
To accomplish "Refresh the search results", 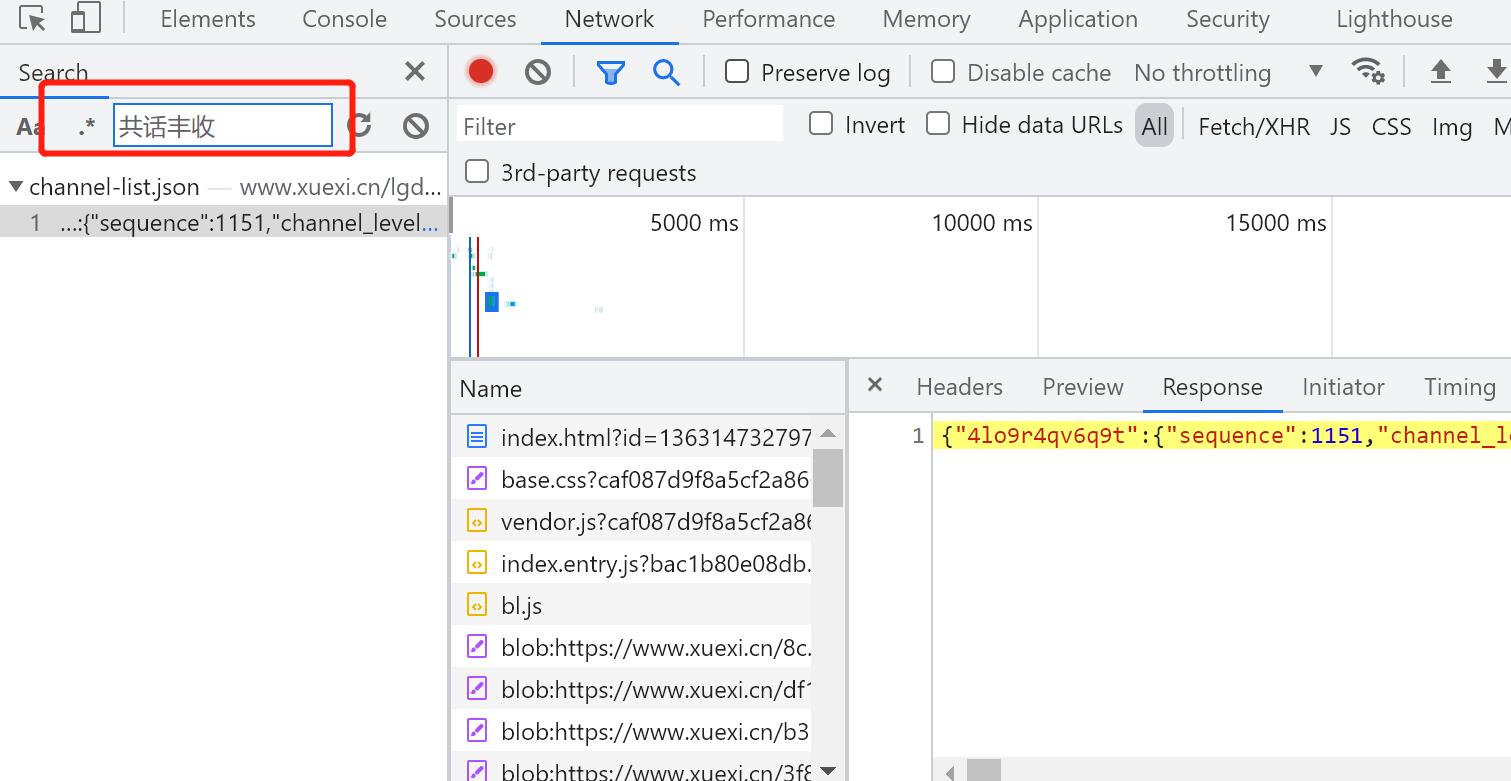I will point(360,125).
